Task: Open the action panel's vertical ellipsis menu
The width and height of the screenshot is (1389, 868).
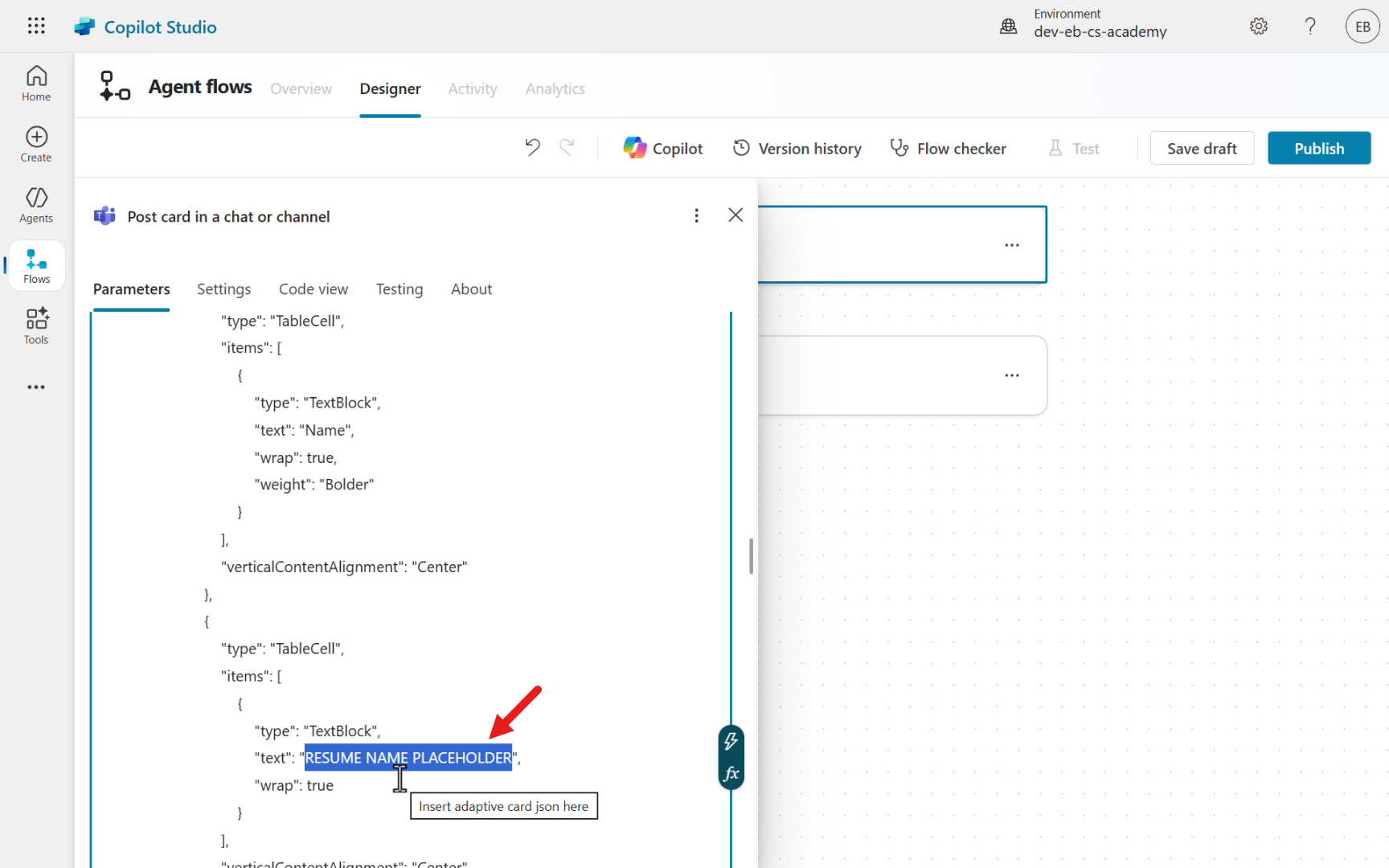Action: click(696, 215)
